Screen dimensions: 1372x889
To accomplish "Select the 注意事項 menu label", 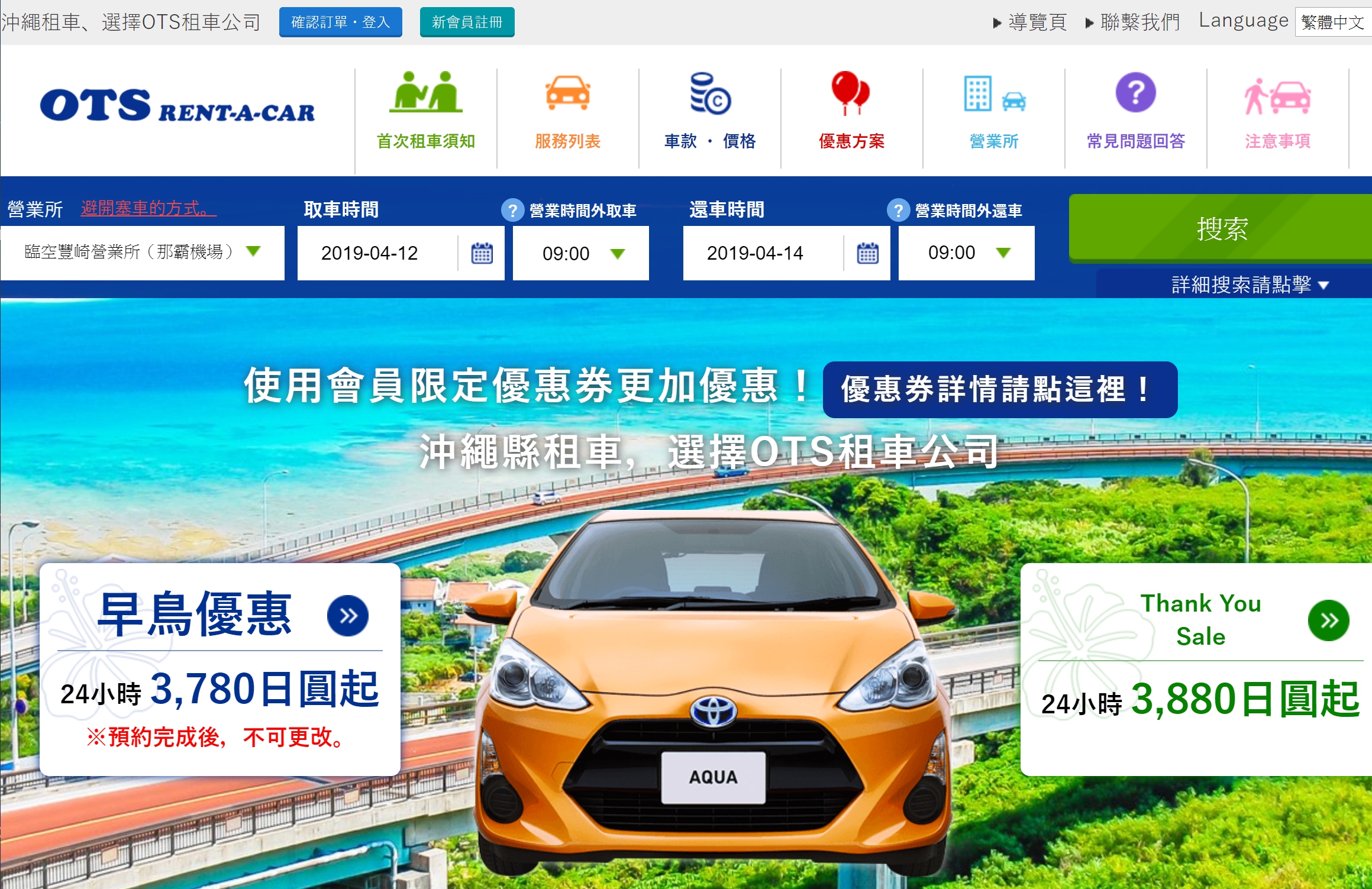I will [x=1277, y=141].
